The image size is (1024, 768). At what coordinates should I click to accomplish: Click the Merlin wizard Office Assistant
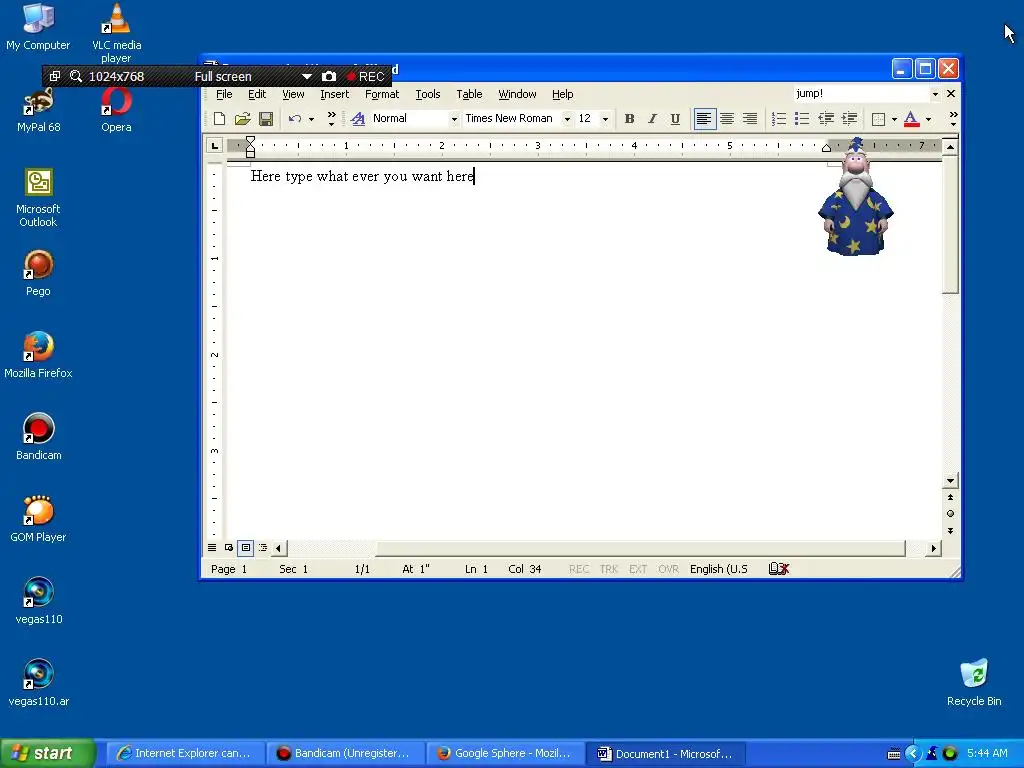pyautogui.click(x=855, y=197)
